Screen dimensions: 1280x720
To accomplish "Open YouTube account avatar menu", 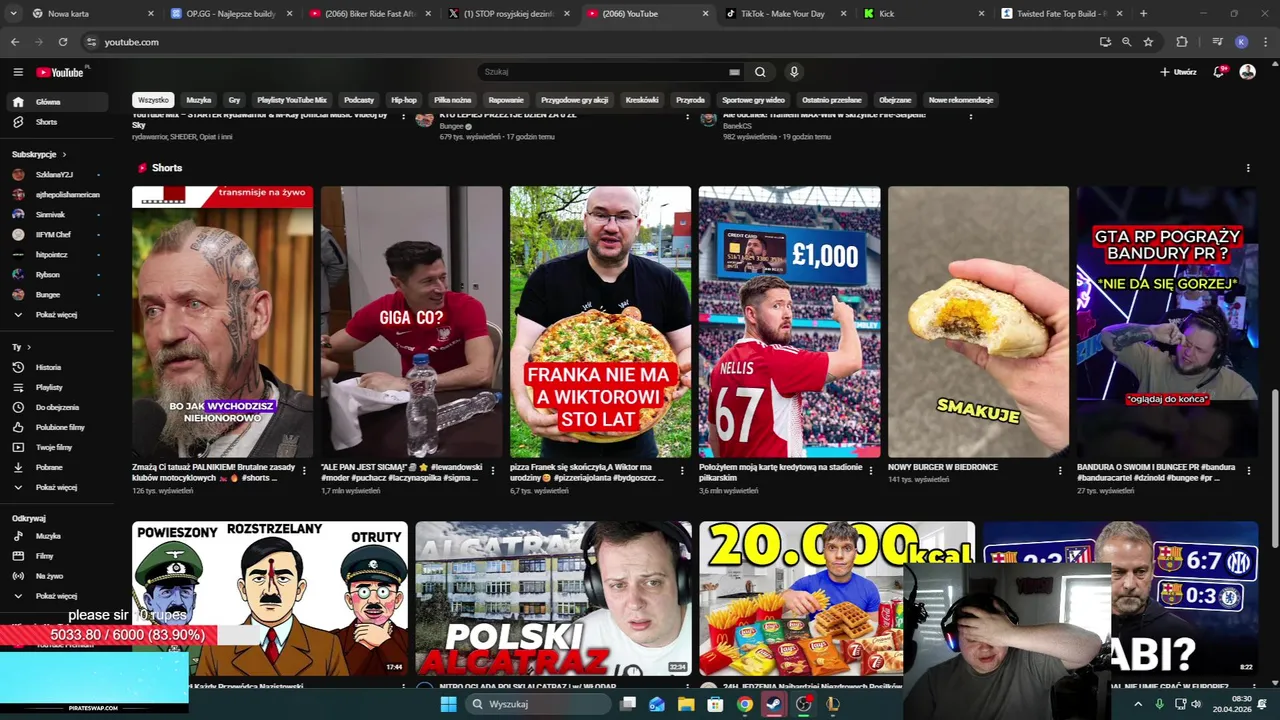I will (1247, 72).
